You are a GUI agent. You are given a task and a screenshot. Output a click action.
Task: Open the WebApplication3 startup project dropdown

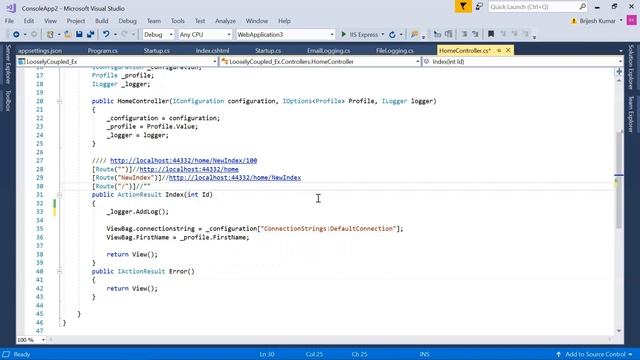[332, 35]
